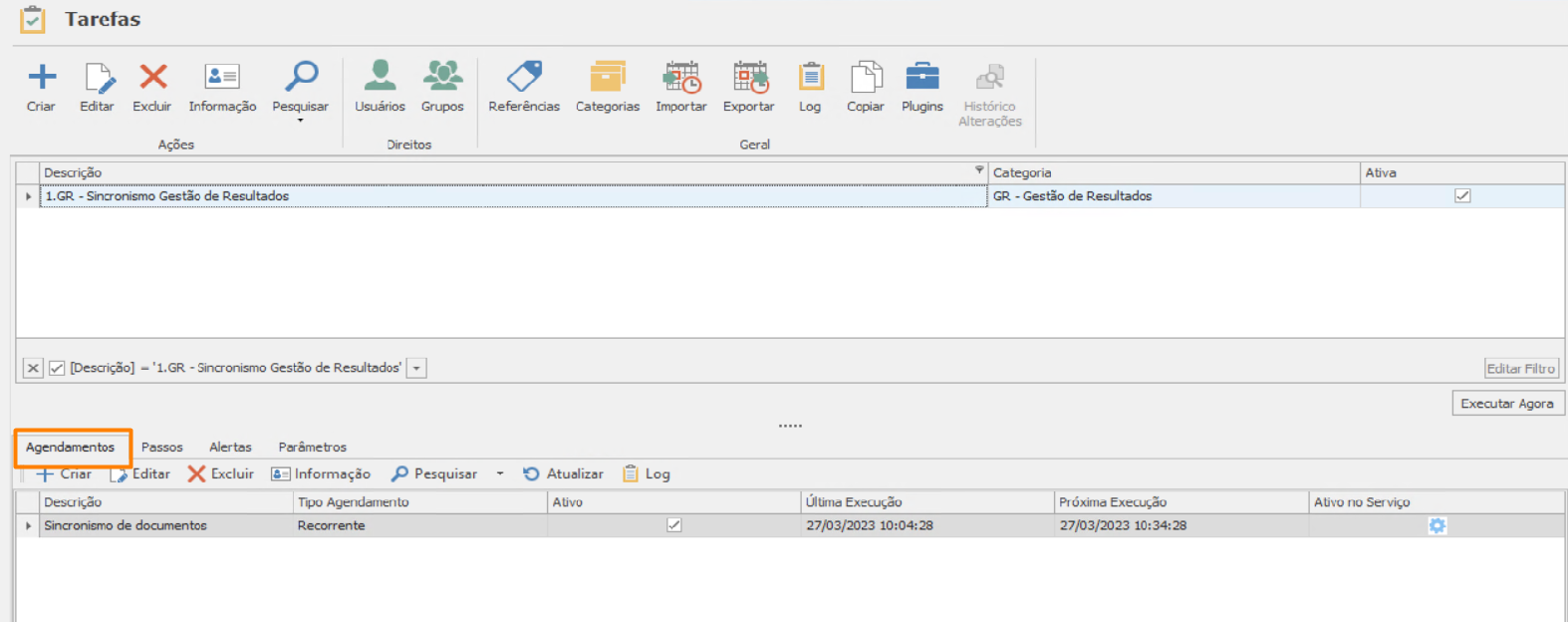Toggle the Ativa checkbox for Sincronismo Gestão de Resultados
This screenshot has width=1568, height=622.
1462,196
